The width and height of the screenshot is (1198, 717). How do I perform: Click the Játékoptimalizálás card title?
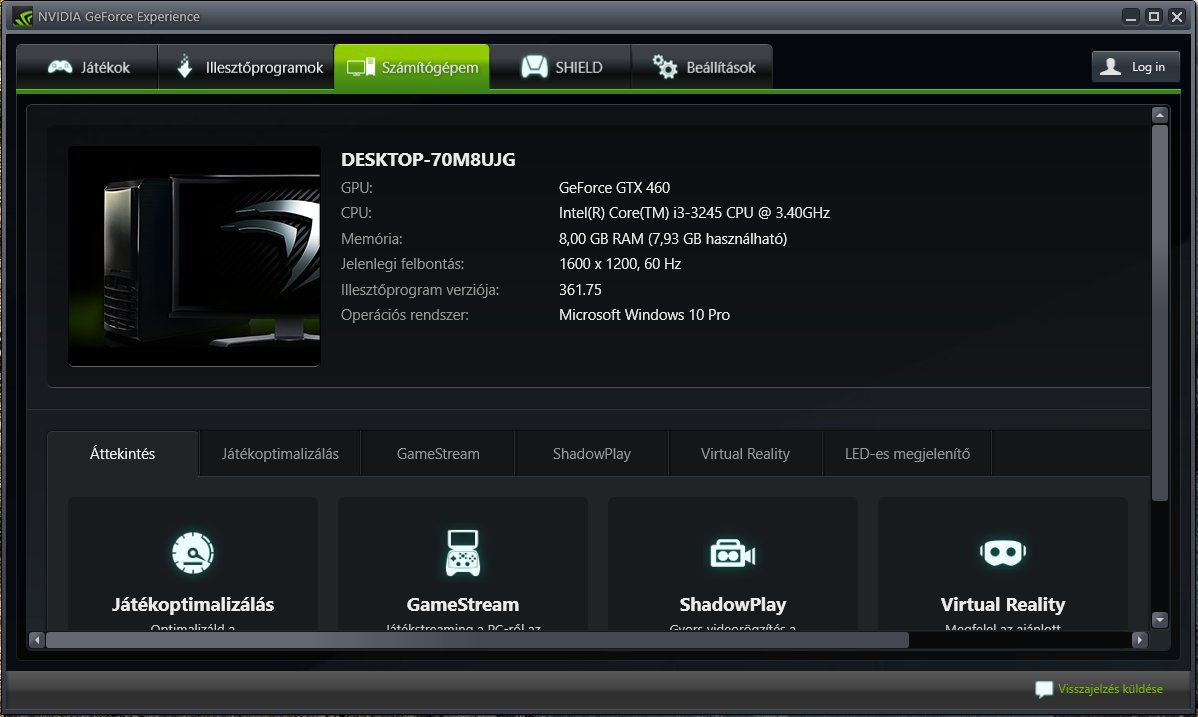[x=193, y=605]
